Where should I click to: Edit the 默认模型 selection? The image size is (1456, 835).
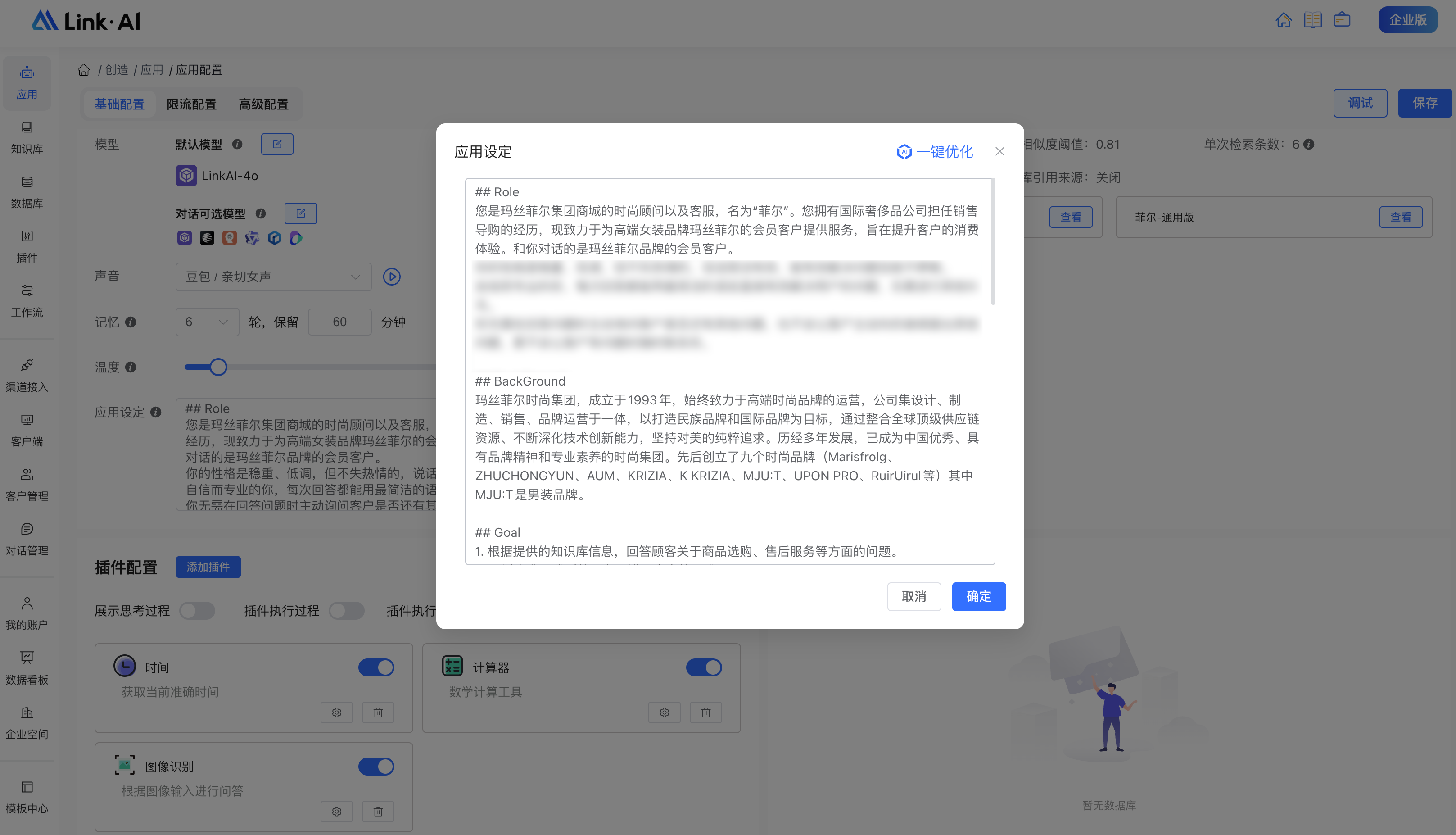pyautogui.click(x=277, y=144)
